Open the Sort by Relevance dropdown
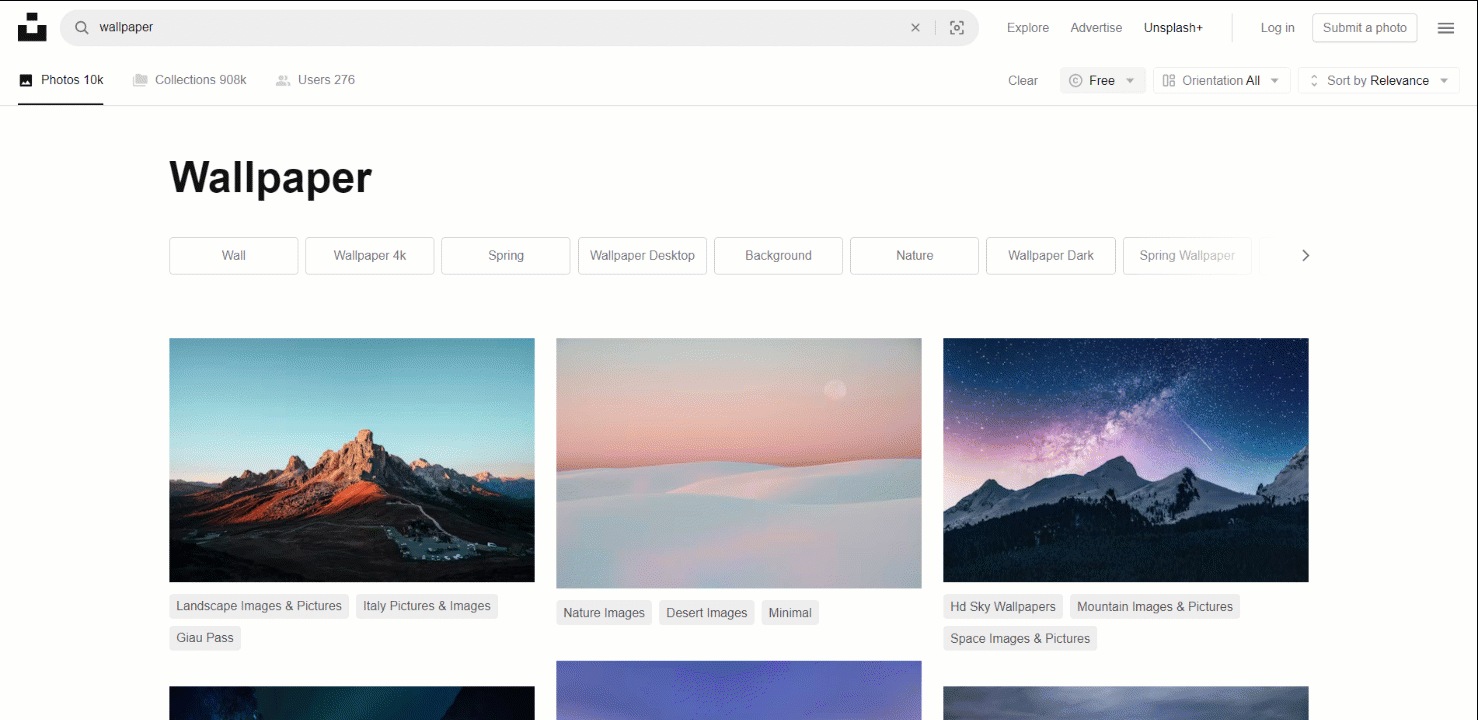The image size is (1478, 720). (x=1378, y=80)
